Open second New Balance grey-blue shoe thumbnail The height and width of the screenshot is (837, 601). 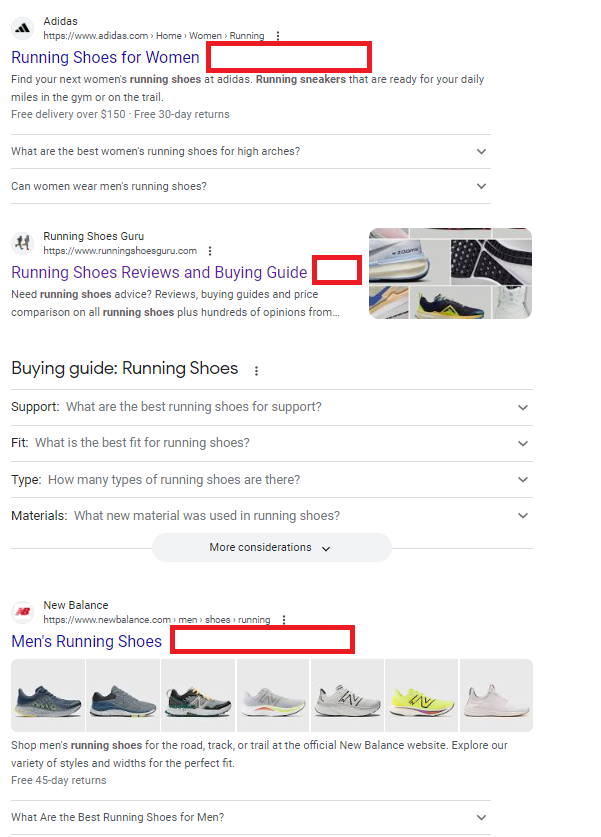(x=123, y=696)
